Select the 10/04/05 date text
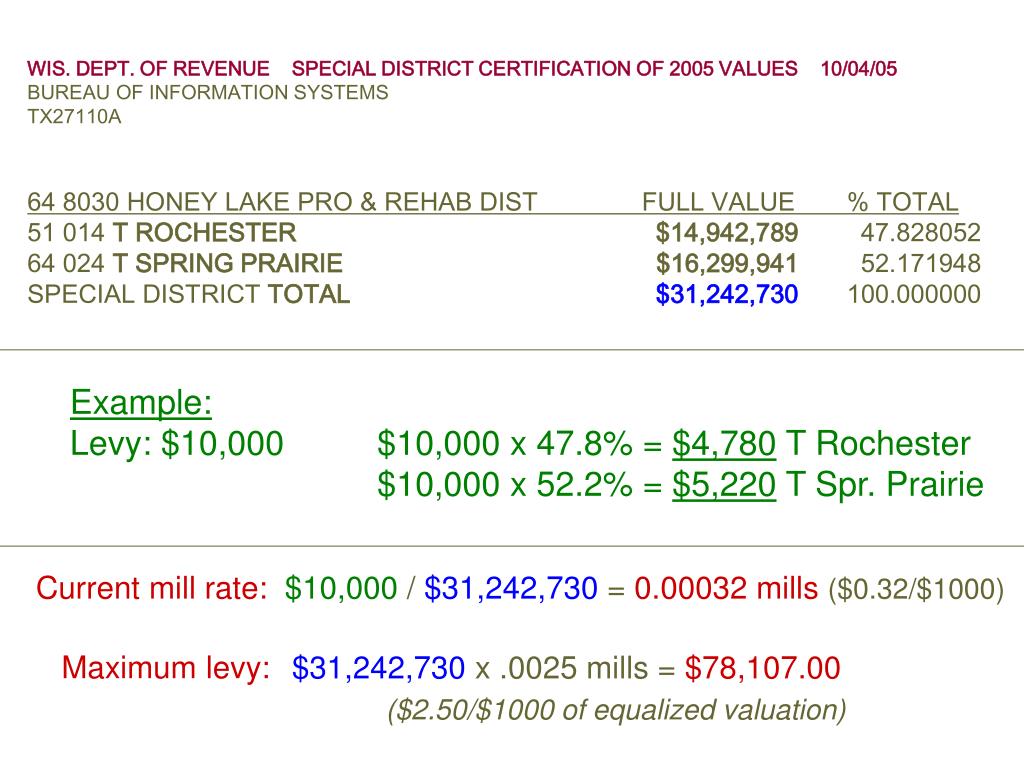The height and width of the screenshot is (768, 1024). (859, 69)
